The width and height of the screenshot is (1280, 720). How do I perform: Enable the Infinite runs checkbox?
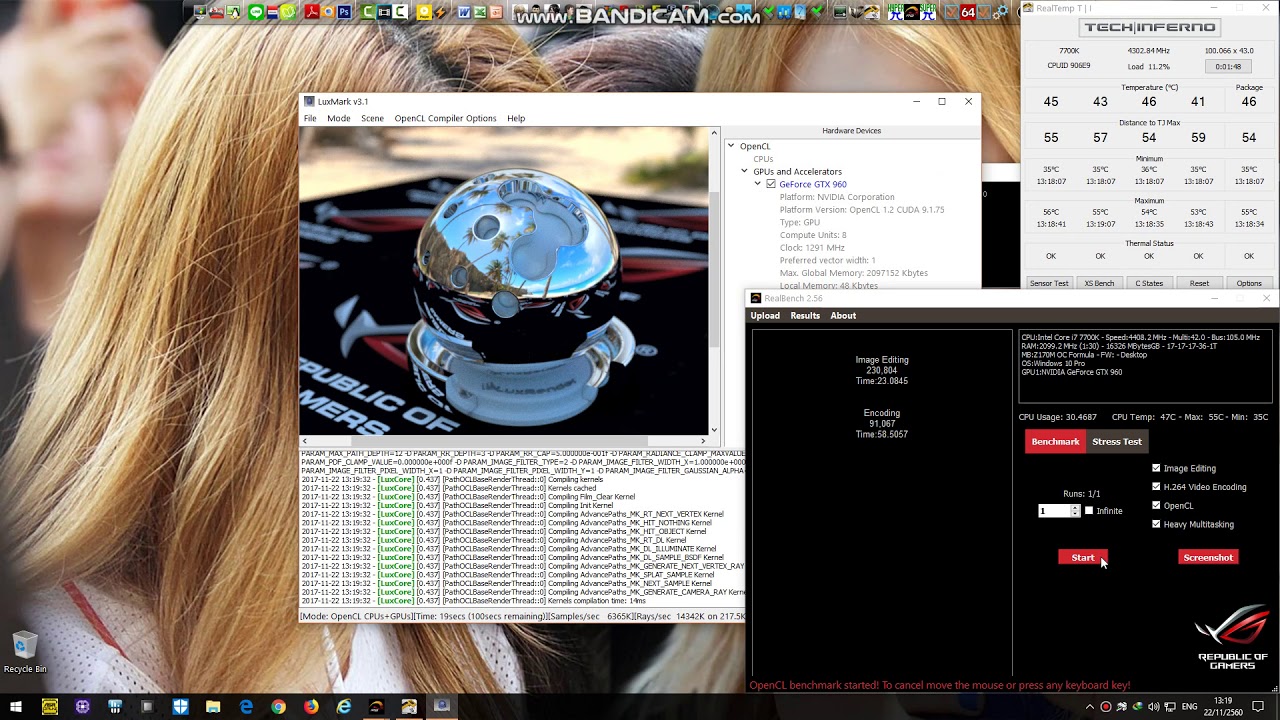(1089, 511)
